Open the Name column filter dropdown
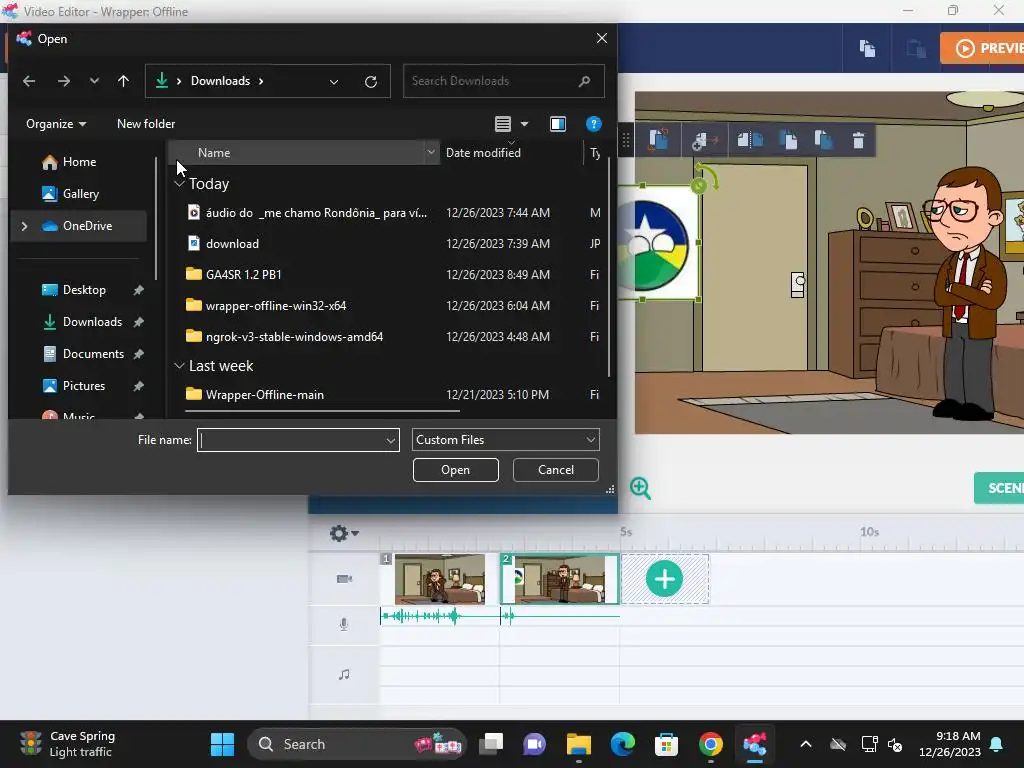 (431, 153)
